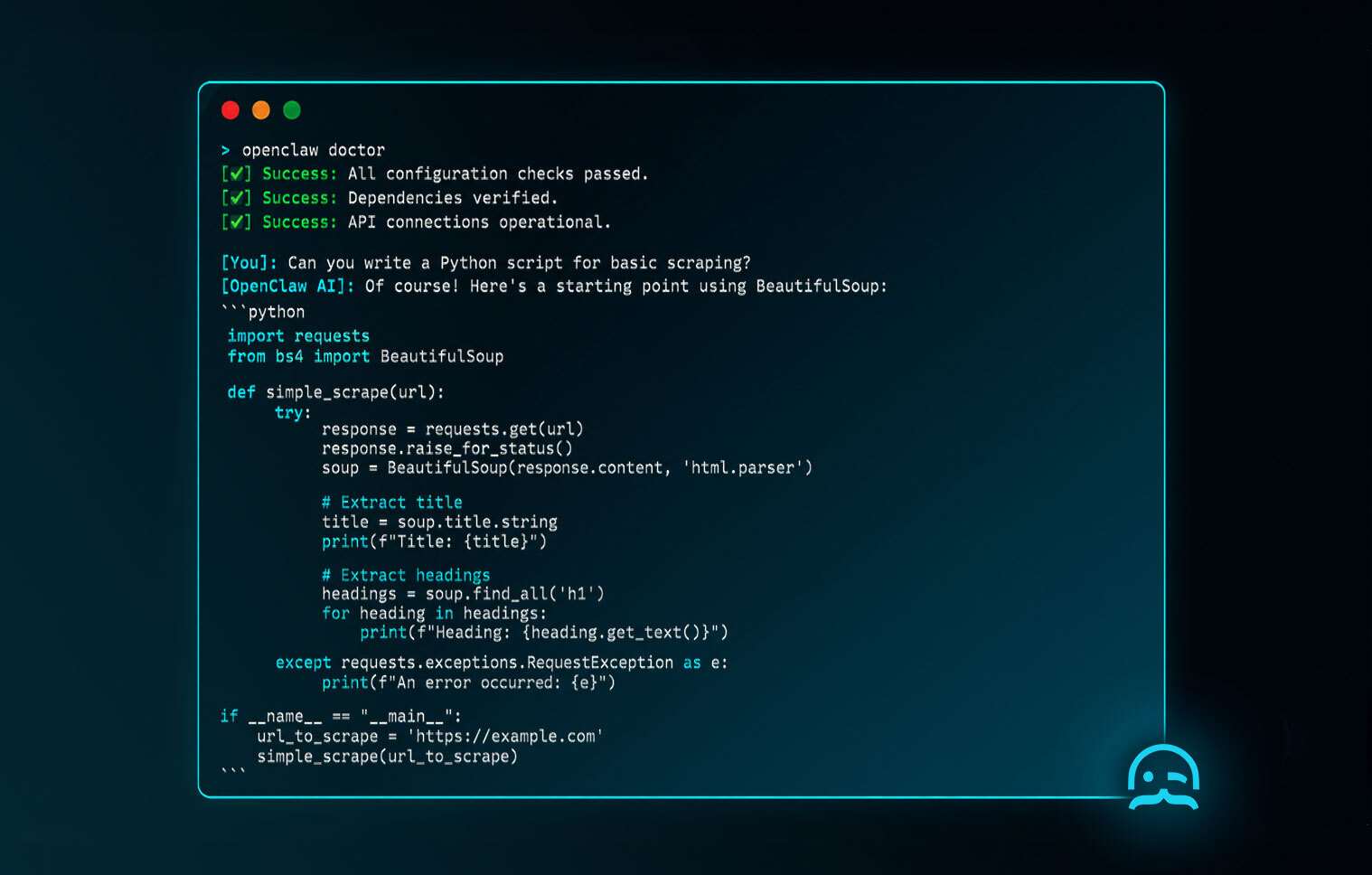Click the '[OpenClaw AI]:' speaker label
1372x875 pixels.
[288, 287]
